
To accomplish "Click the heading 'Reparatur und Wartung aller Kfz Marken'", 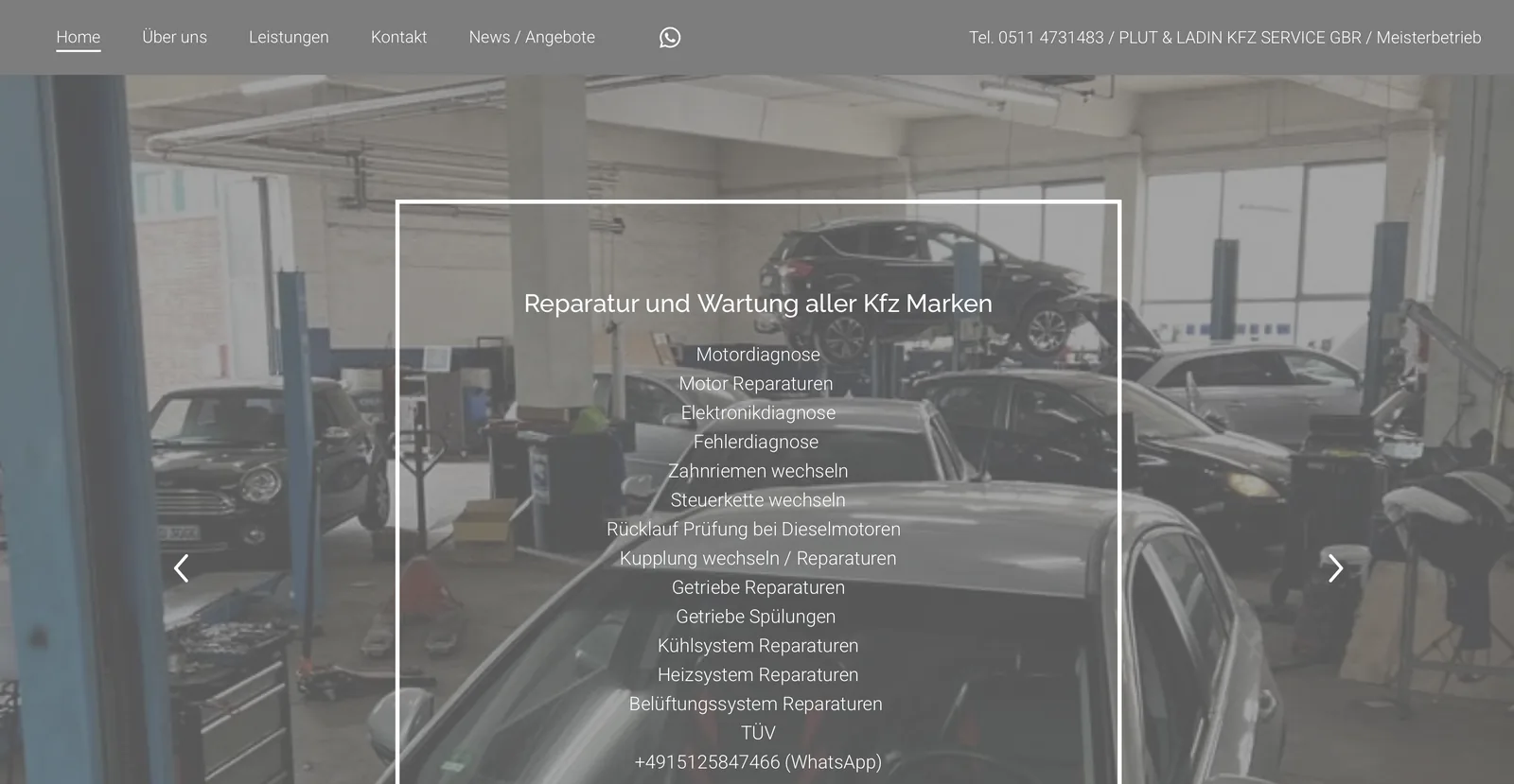I will 758,304.
